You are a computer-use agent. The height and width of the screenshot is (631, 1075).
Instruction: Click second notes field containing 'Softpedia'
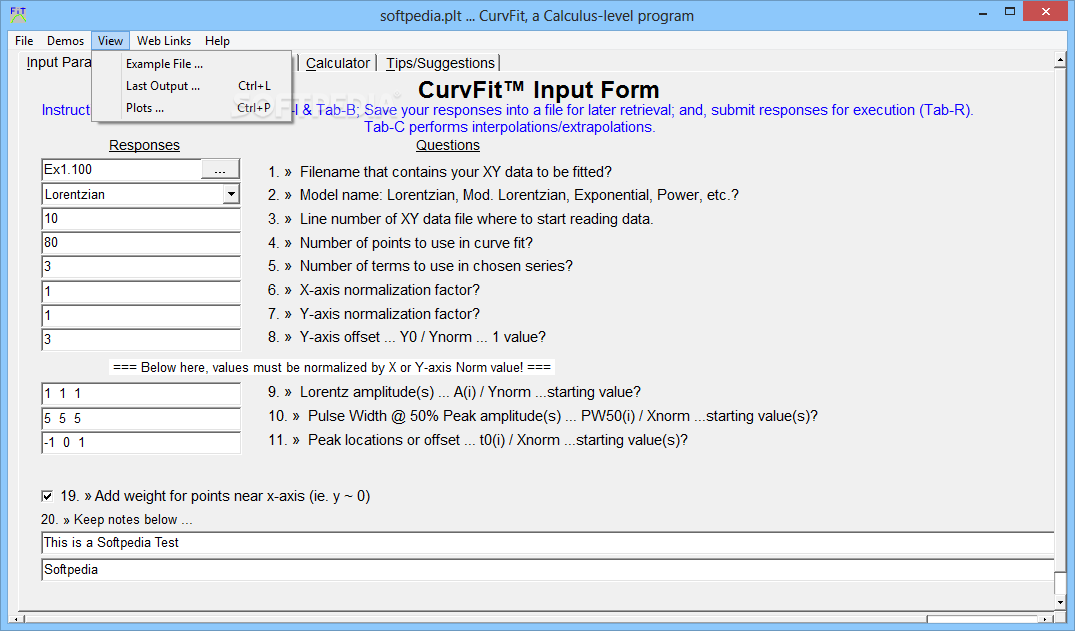click(x=548, y=569)
